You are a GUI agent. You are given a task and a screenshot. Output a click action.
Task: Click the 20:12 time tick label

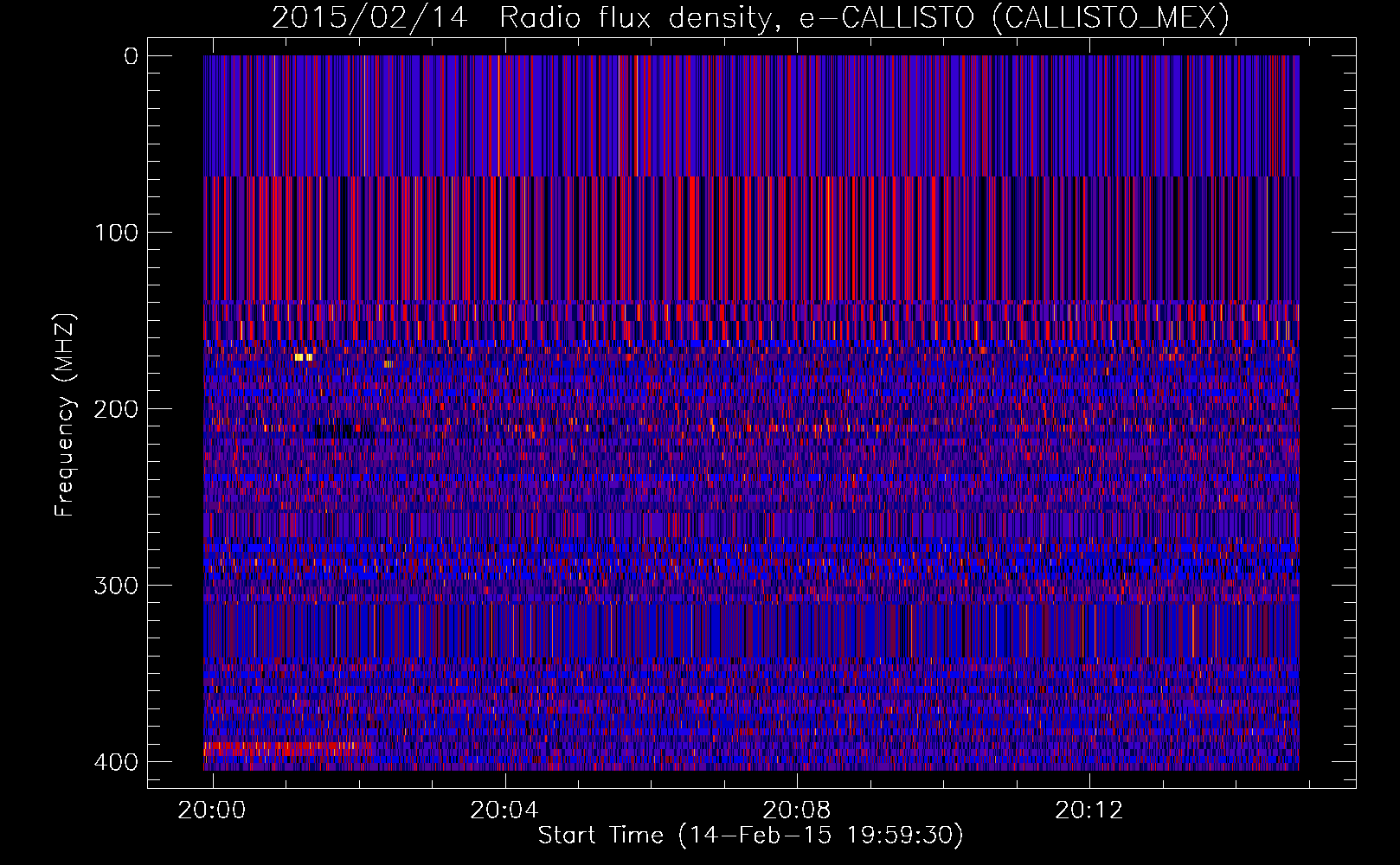pos(1089,811)
